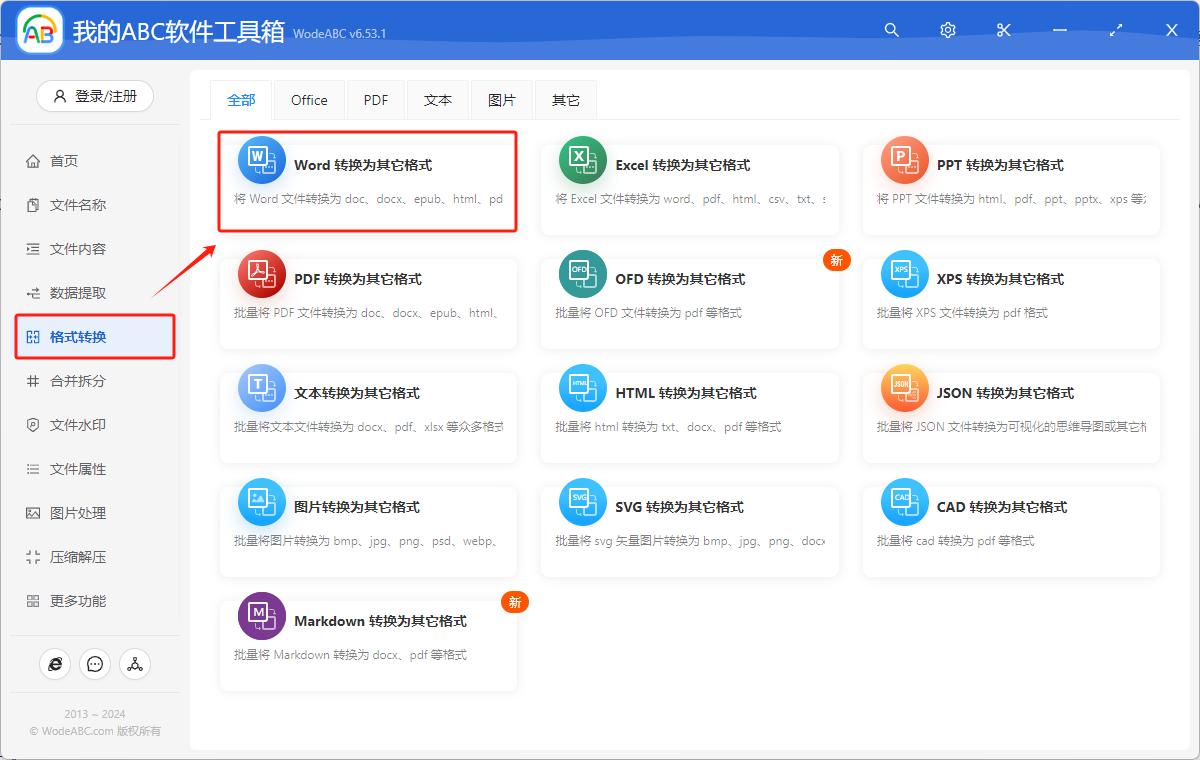
Task: Switch to the 图片 tab
Action: coord(501,99)
